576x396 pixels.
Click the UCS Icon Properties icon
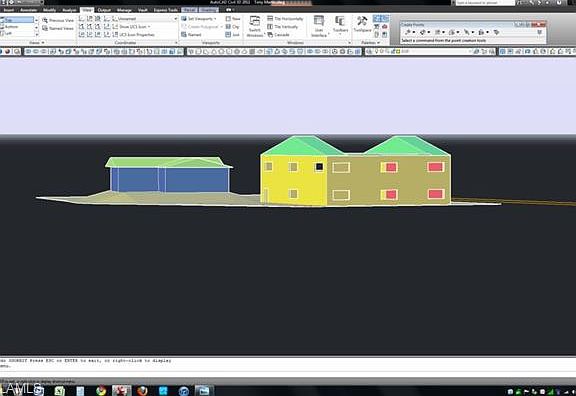click(115, 35)
